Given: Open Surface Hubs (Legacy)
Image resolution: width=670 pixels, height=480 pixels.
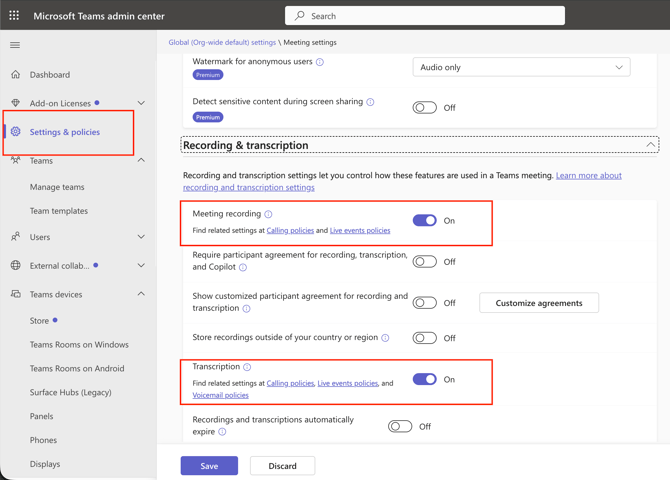Looking at the screenshot, I should click(71, 392).
